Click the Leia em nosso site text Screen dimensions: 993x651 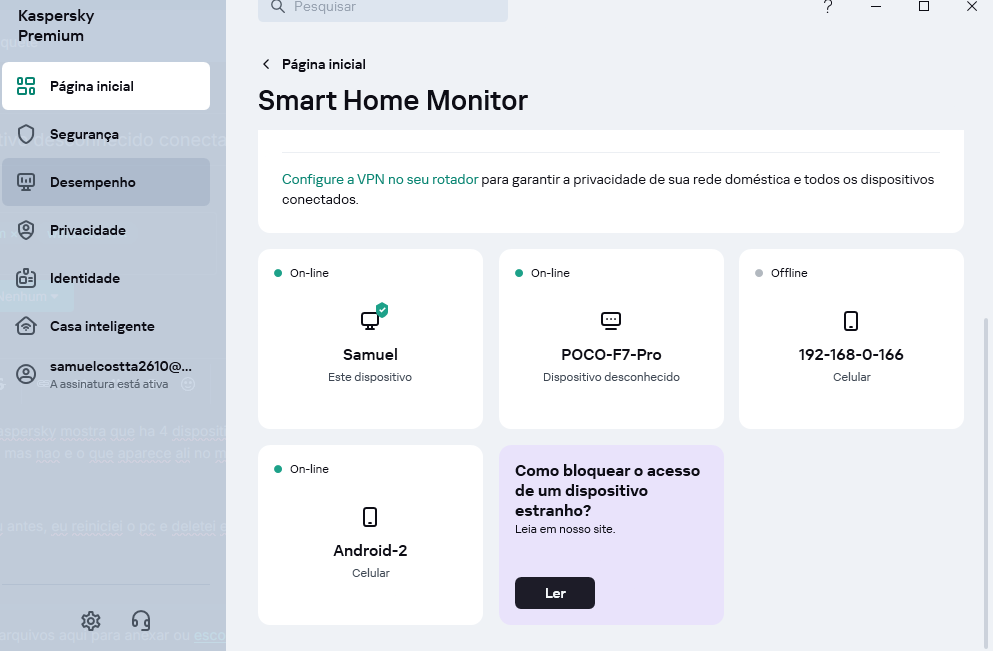click(x=565, y=529)
